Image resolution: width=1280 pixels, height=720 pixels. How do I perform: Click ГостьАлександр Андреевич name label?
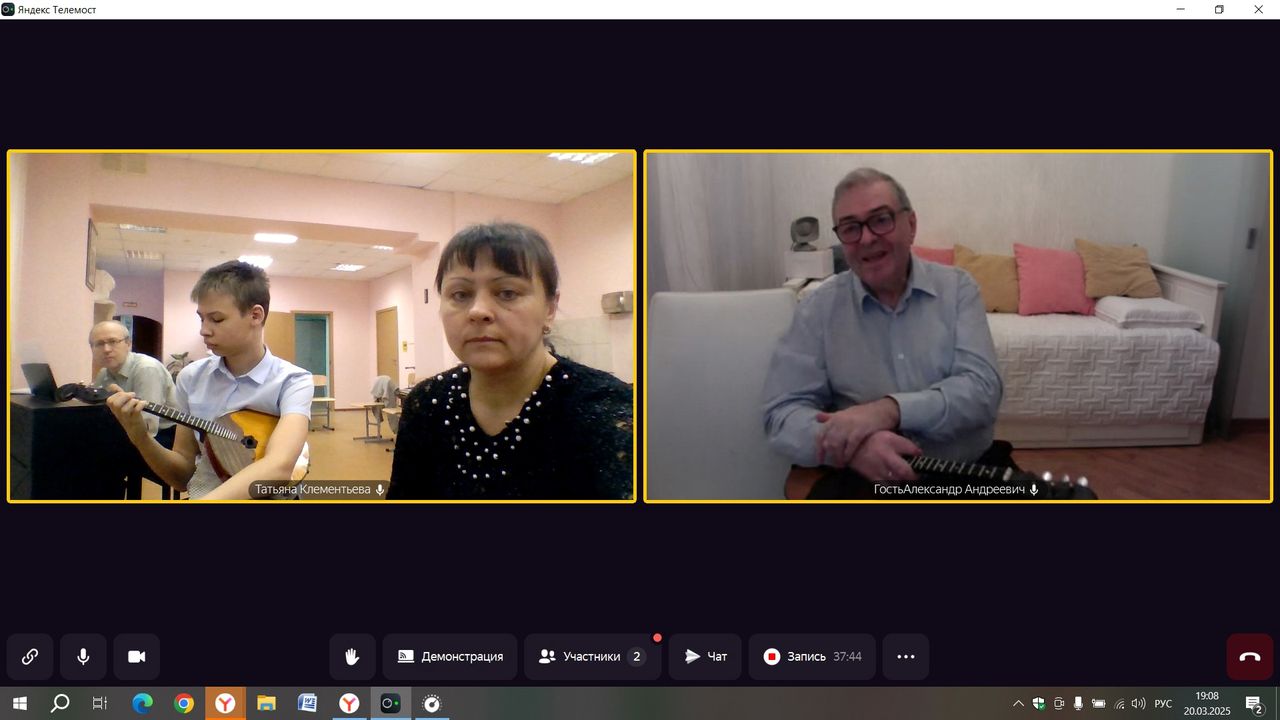pos(949,490)
